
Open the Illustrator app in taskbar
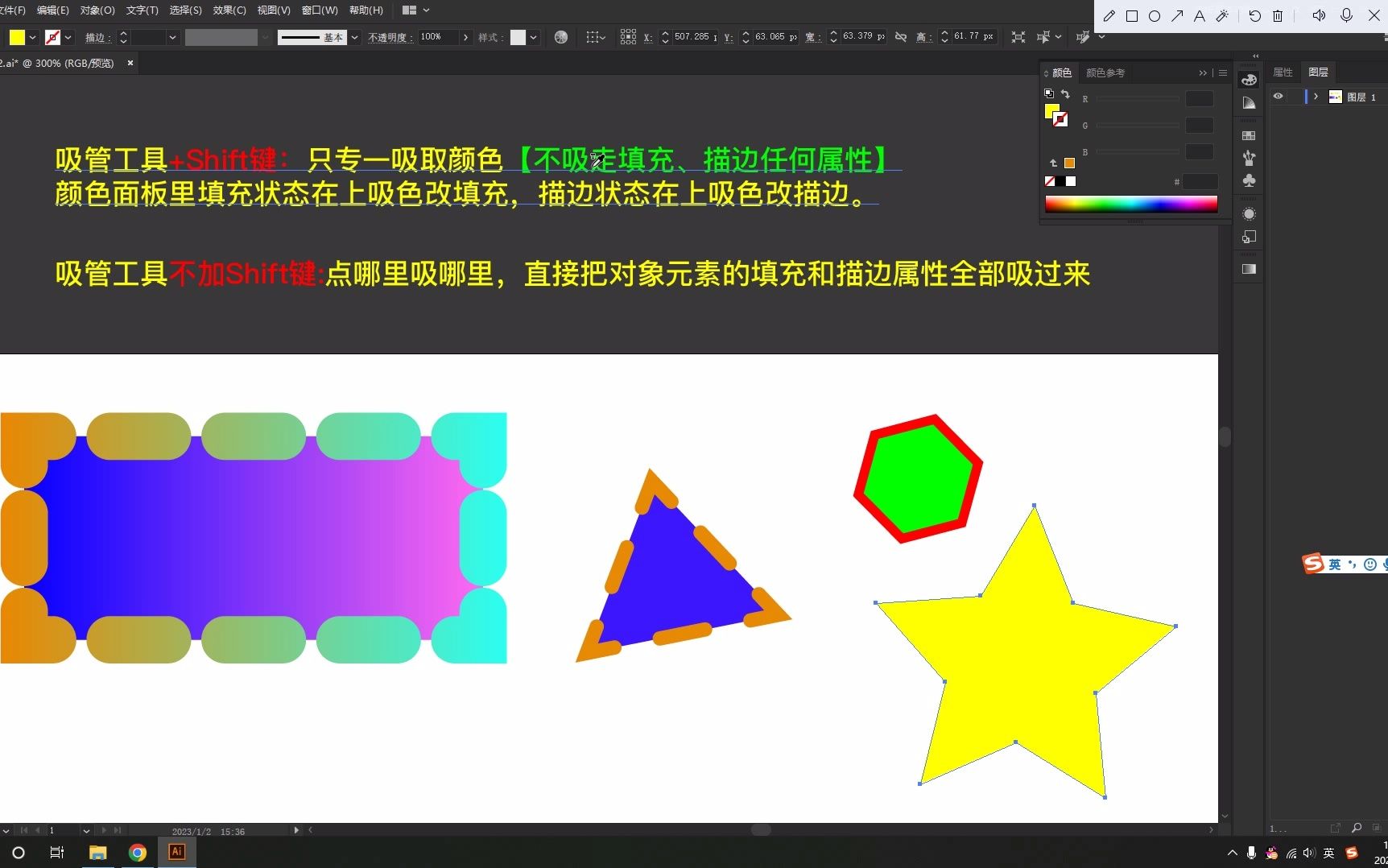[x=176, y=852]
